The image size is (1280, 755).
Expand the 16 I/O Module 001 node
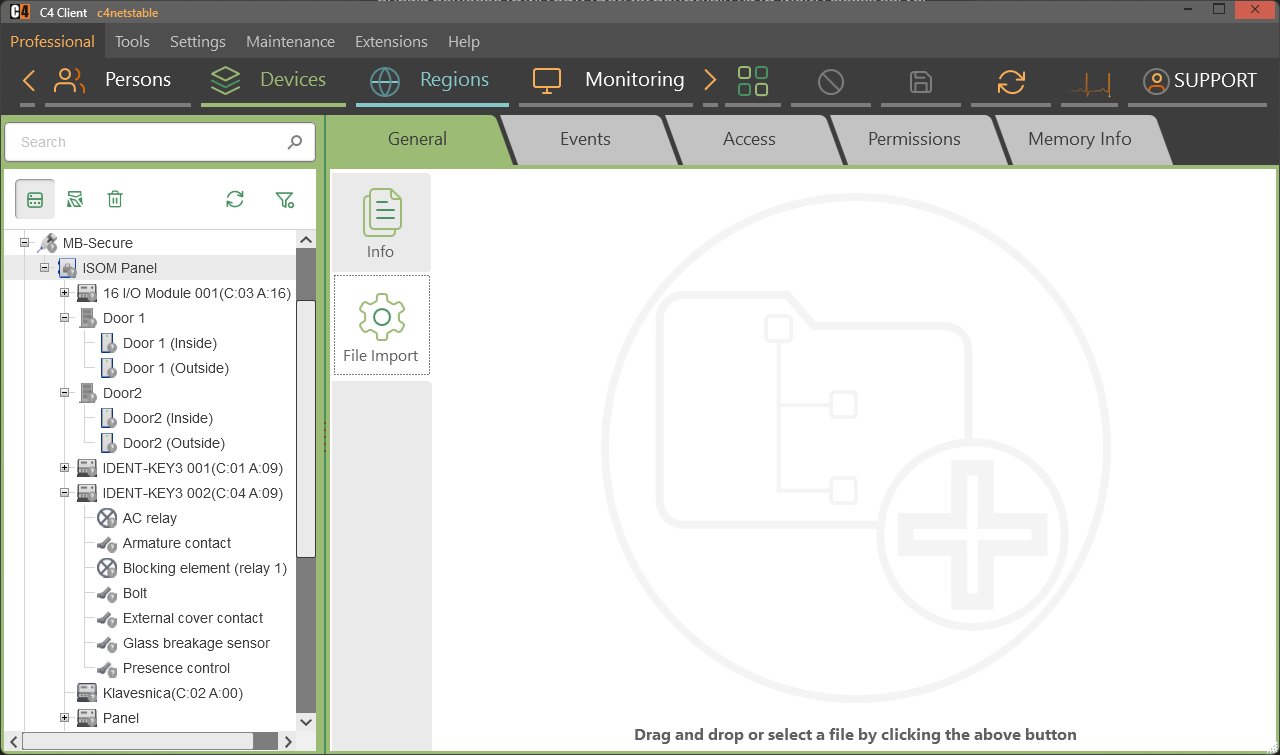[x=64, y=293]
